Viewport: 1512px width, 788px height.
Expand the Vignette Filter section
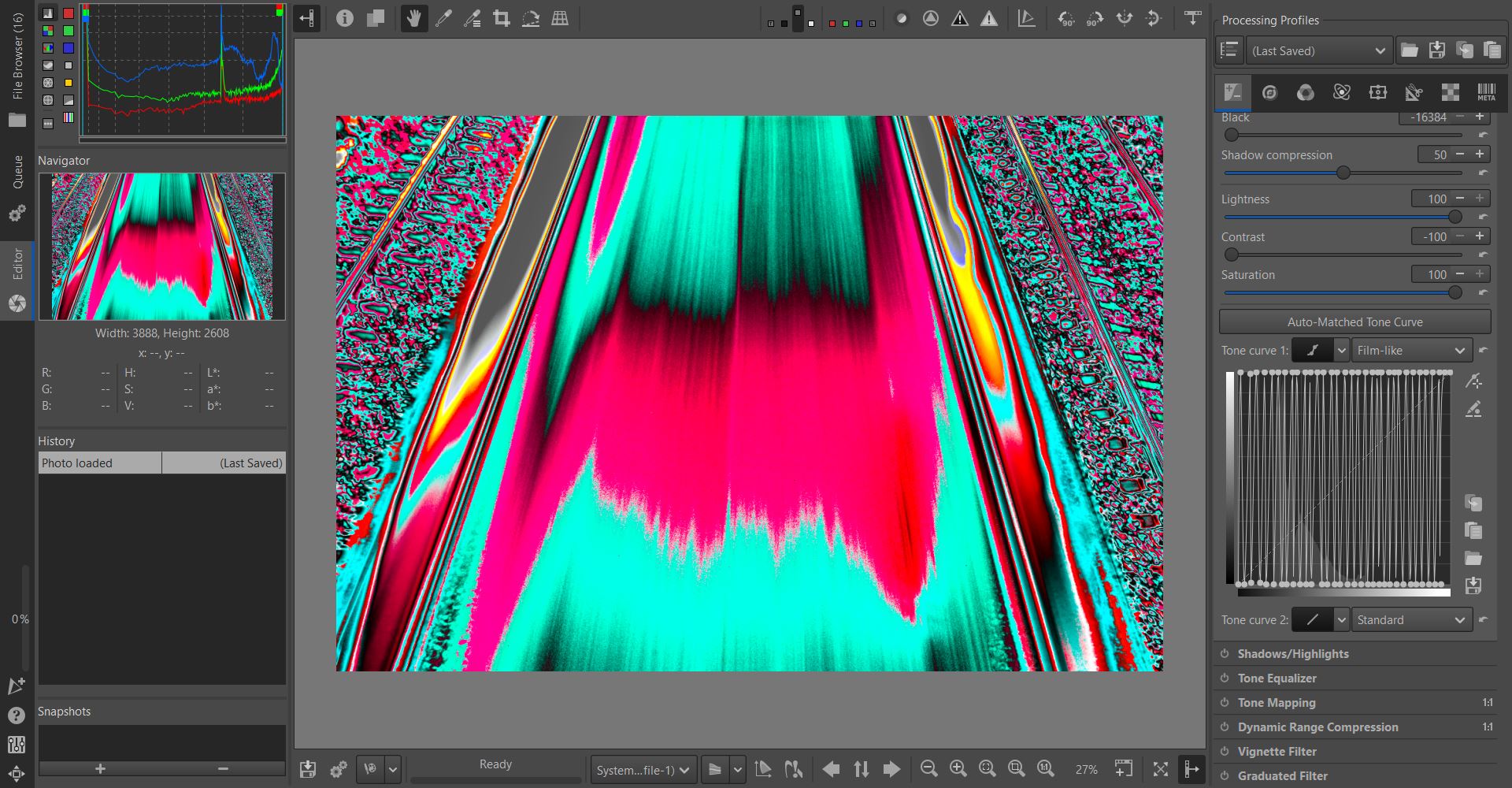tap(1277, 752)
